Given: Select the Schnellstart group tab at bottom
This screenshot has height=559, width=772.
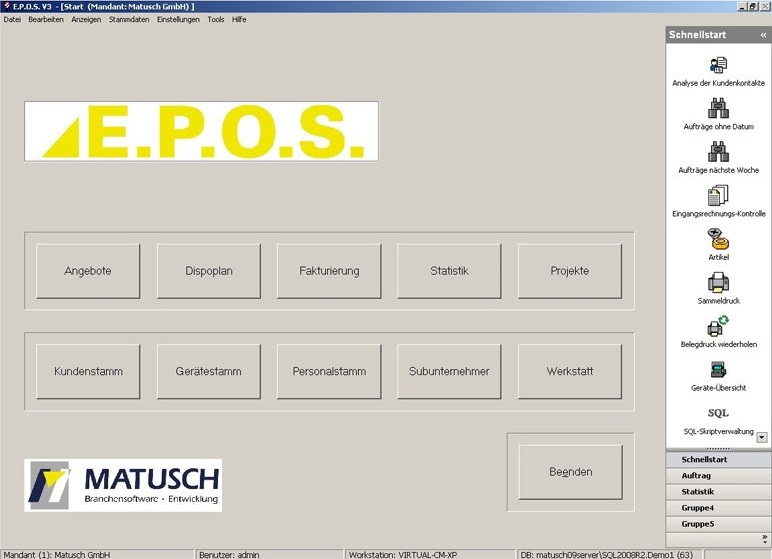Looking at the screenshot, I should click(718, 460).
